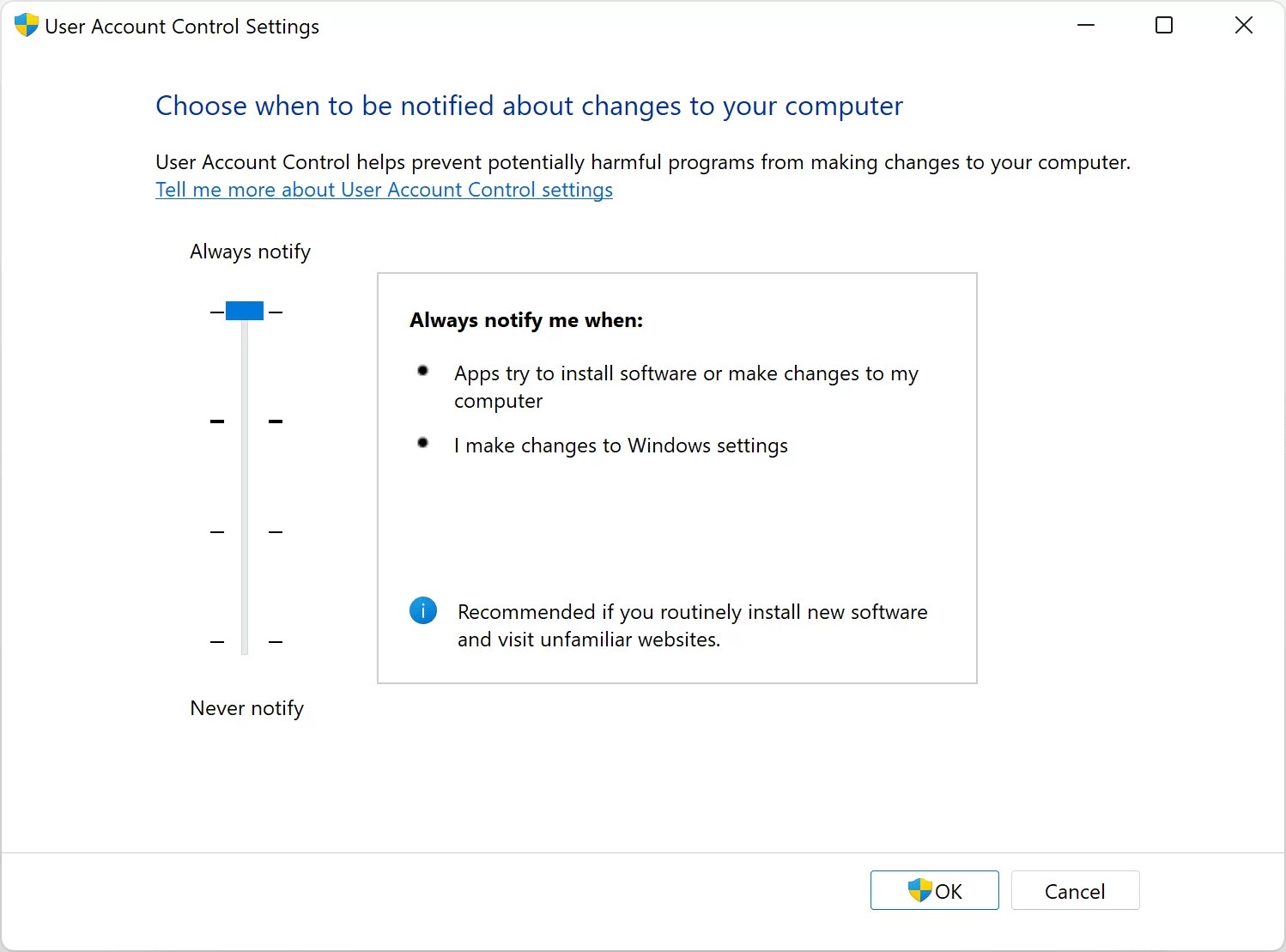Image resolution: width=1286 pixels, height=952 pixels.
Task: Click the Never notify label below the slider
Action: coord(246,707)
